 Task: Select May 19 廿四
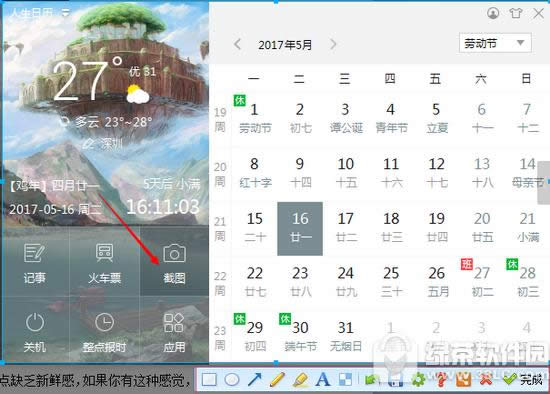(436, 227)
